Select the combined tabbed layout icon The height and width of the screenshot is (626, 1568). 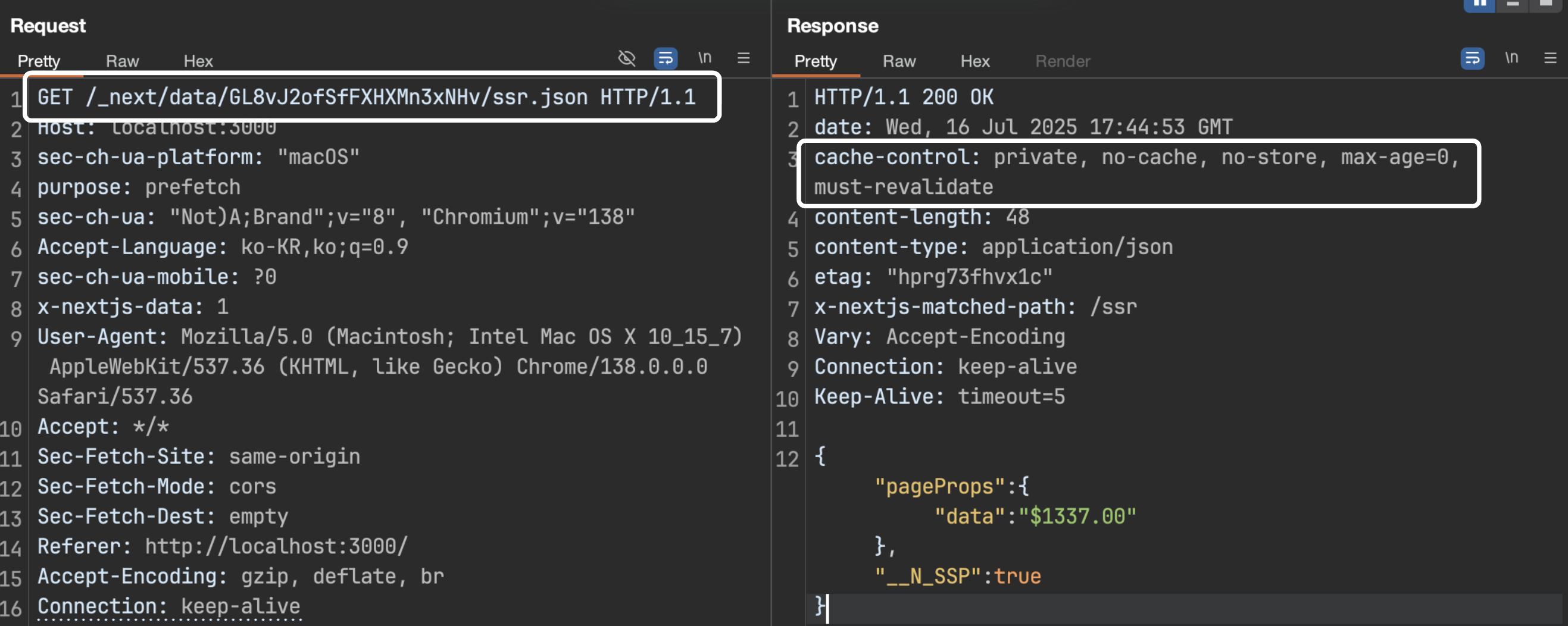pyautogui.click(x=1546, y=5)
